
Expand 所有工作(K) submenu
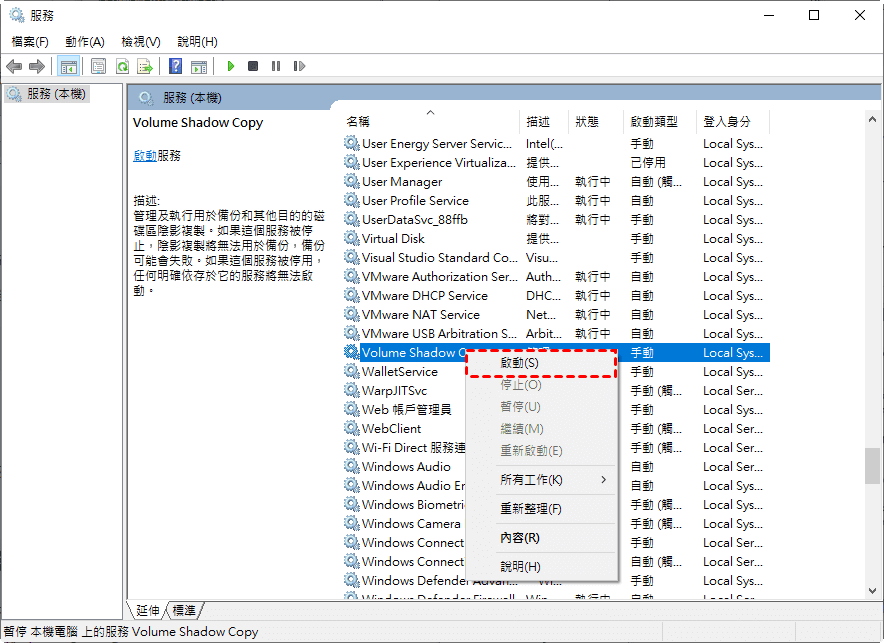pyautogui.click(x=541, y=480)
